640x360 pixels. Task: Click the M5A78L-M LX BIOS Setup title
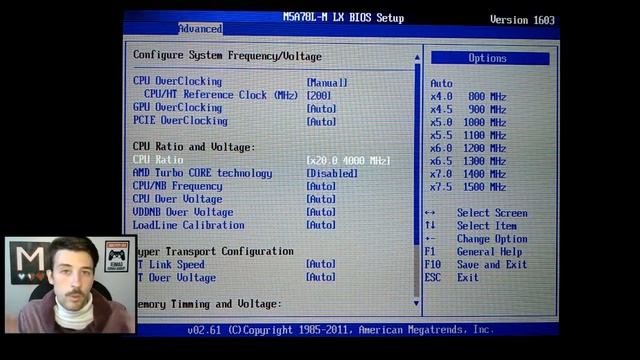tap(343, 18)
